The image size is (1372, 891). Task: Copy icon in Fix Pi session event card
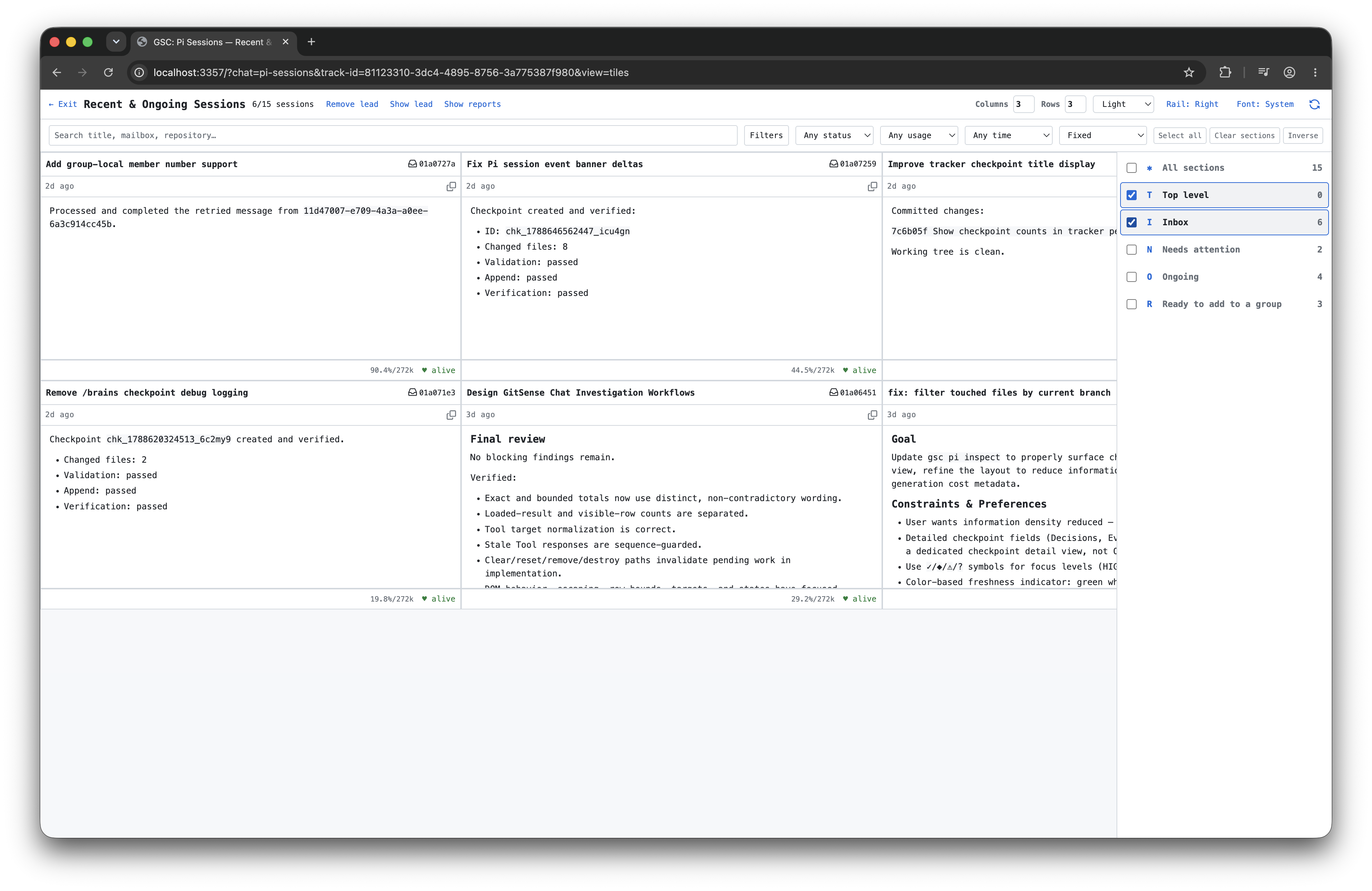[x=872, y=186]
